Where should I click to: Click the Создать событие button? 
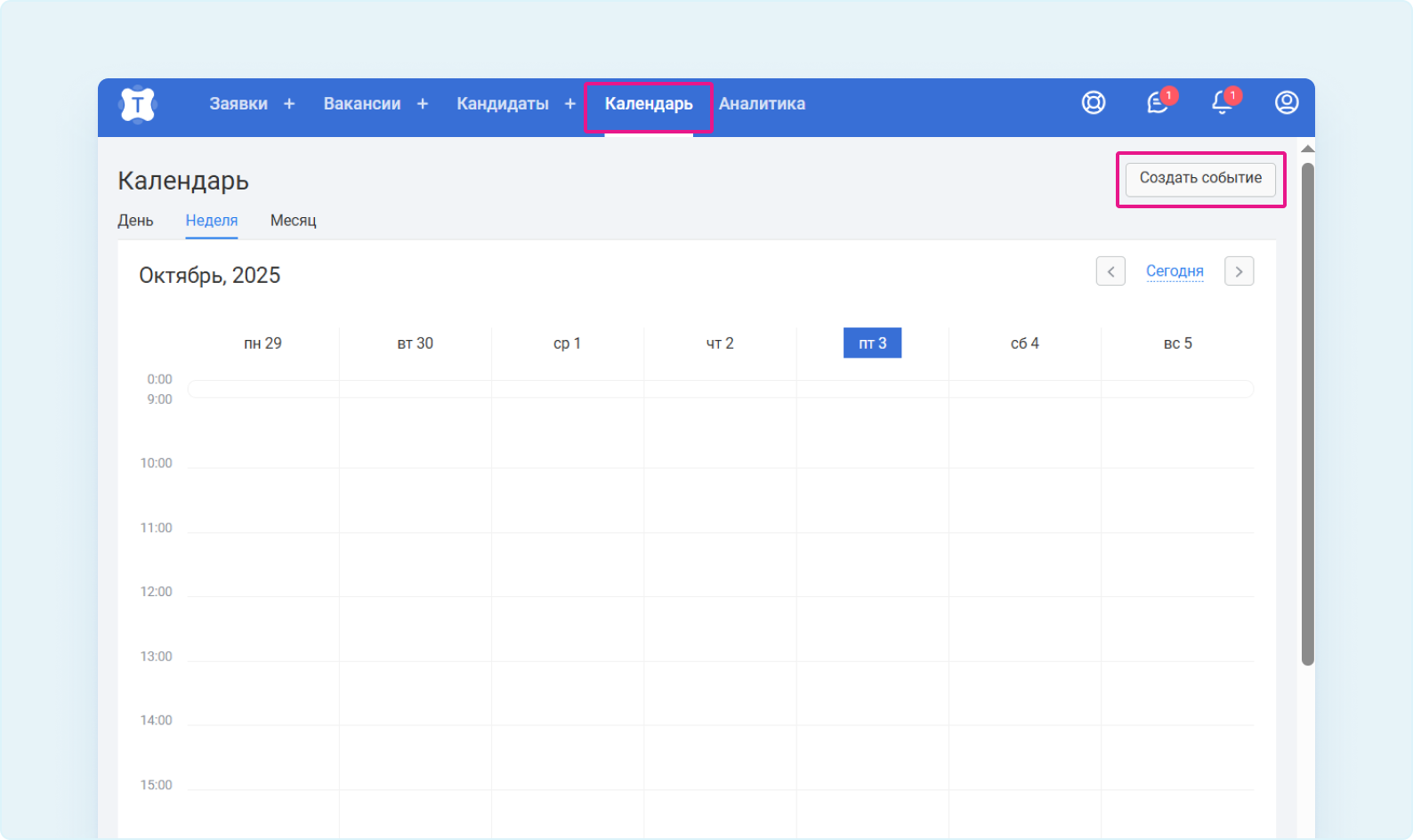[1200, 179]
